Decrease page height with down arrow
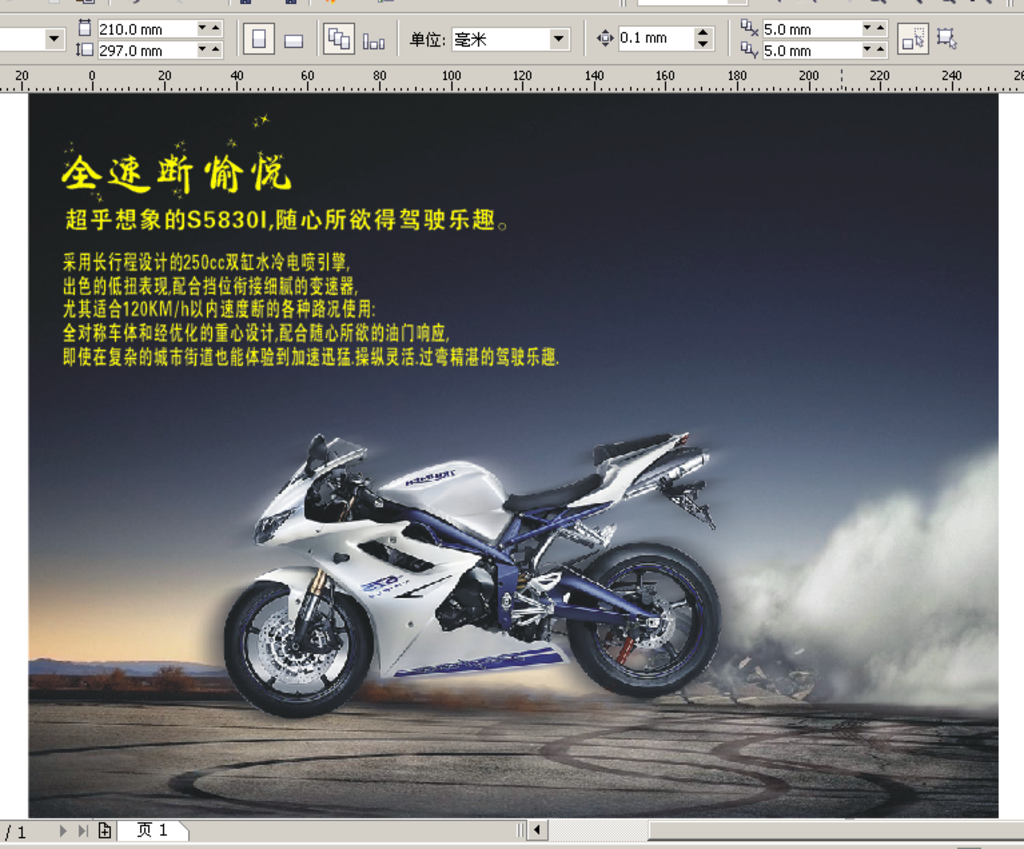This screenshot has width=1024, height=849. pos(202,50)
